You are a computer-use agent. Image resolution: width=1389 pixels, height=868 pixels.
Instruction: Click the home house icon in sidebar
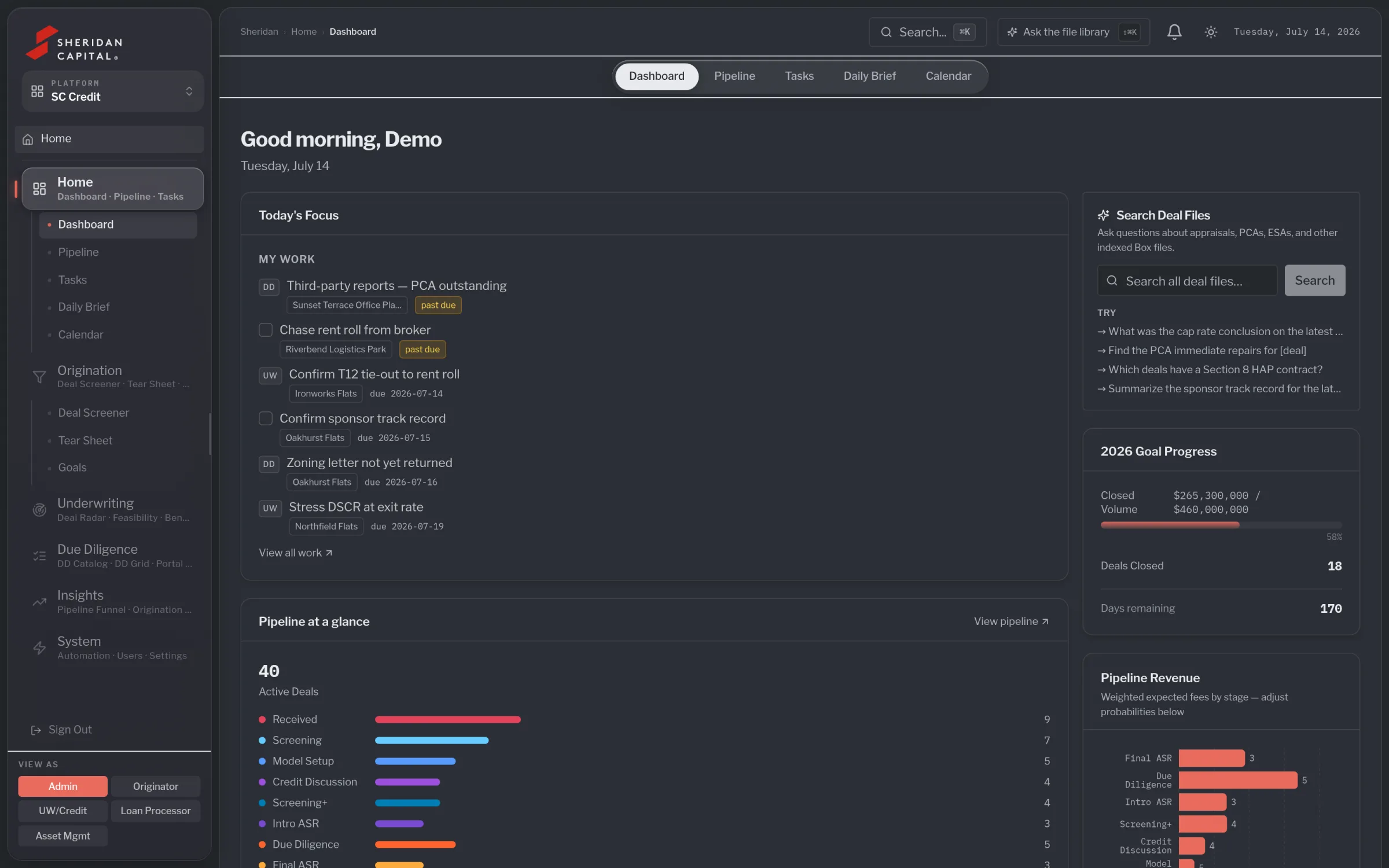pyautogui.click(x=28, y=139)
